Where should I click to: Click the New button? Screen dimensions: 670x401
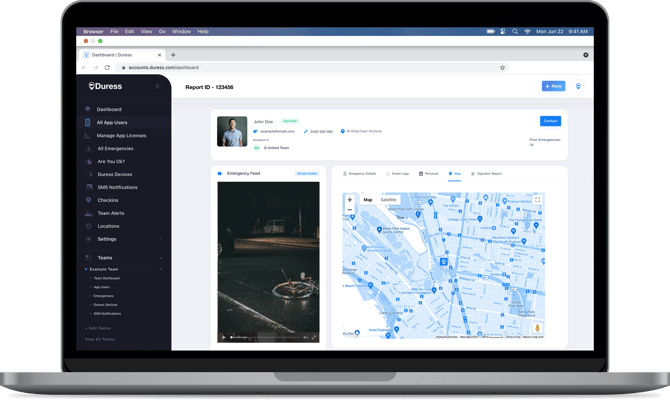coord(553,86)
